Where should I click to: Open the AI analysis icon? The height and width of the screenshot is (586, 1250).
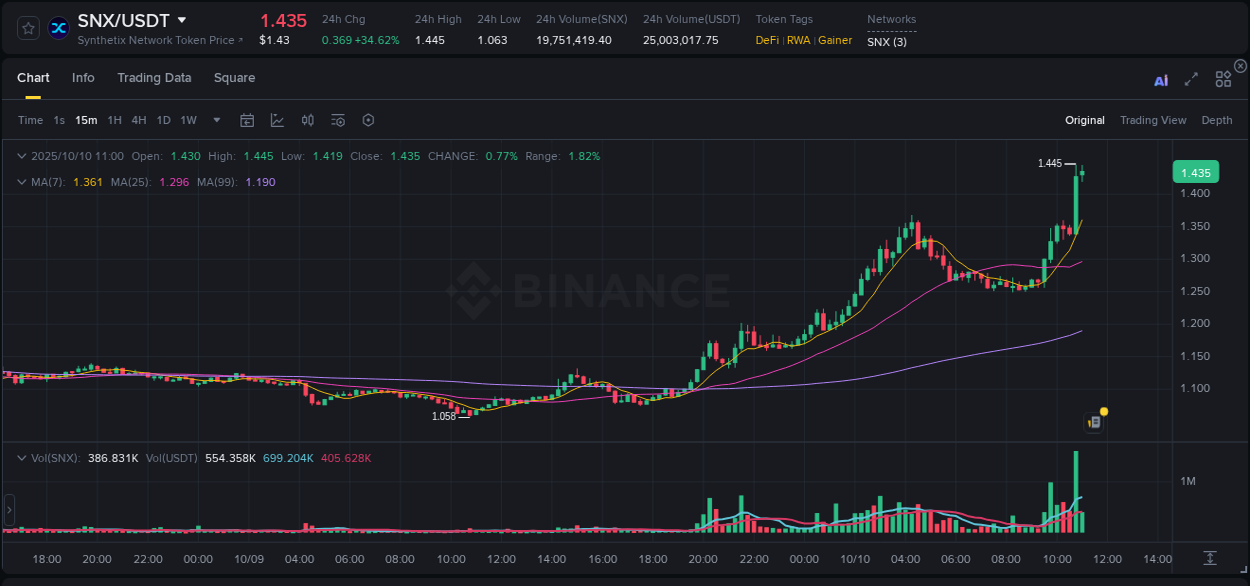click(1161, 80)
